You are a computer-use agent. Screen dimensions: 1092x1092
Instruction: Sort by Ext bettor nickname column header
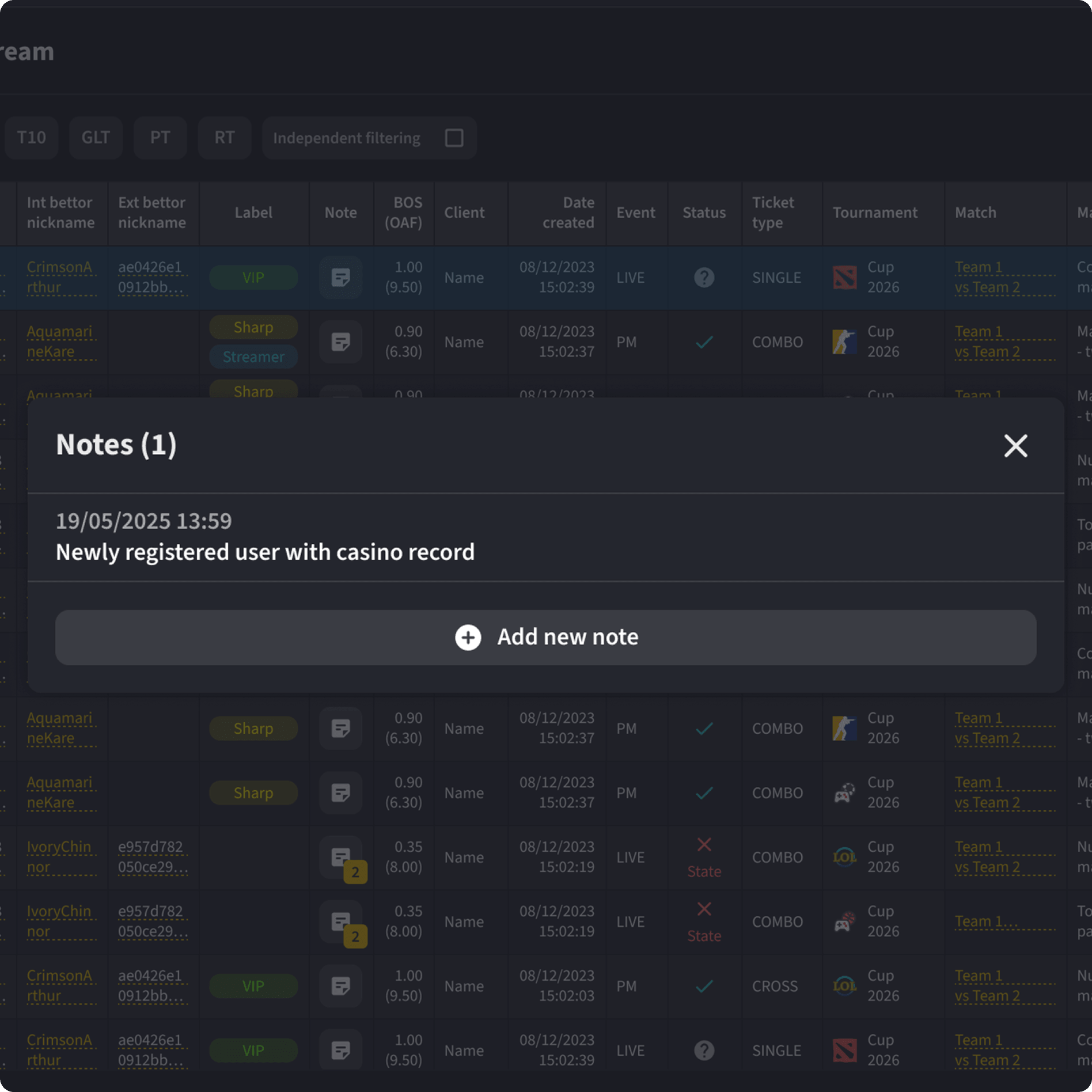(x=152, y=213)
